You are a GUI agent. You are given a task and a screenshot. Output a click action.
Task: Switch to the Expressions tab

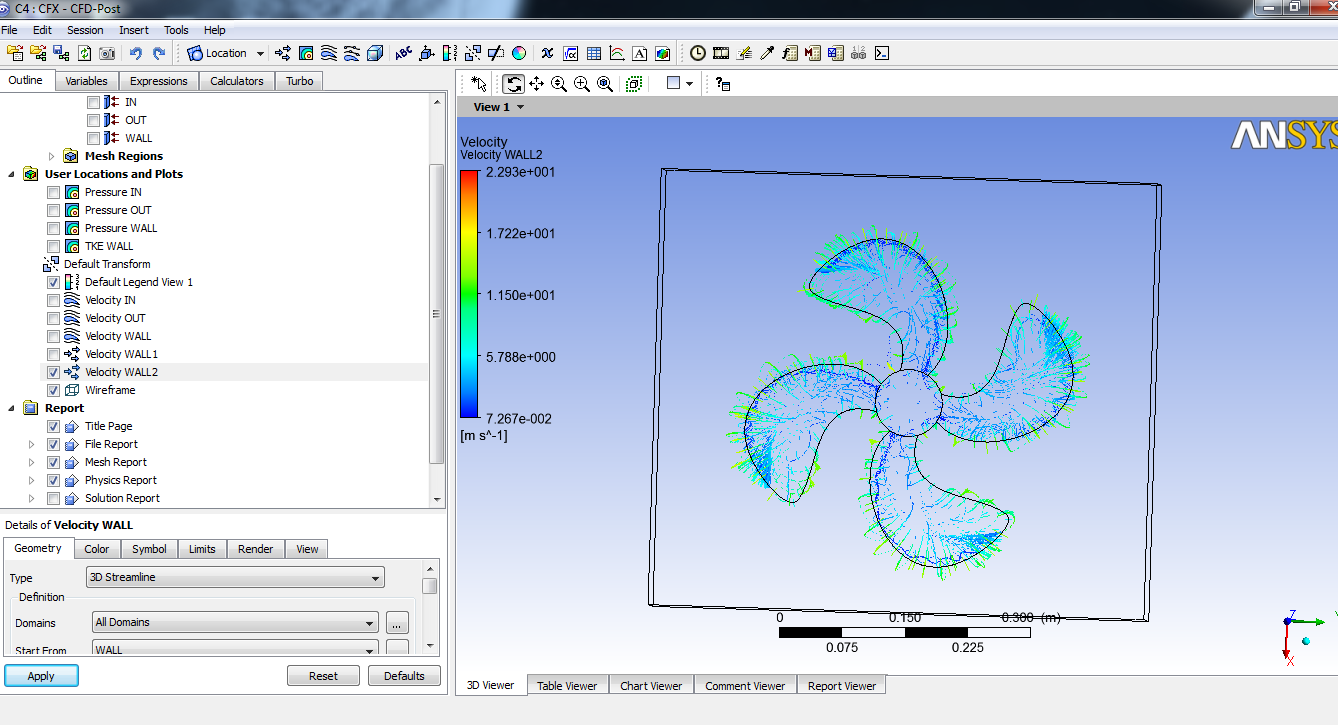point(158,81)
